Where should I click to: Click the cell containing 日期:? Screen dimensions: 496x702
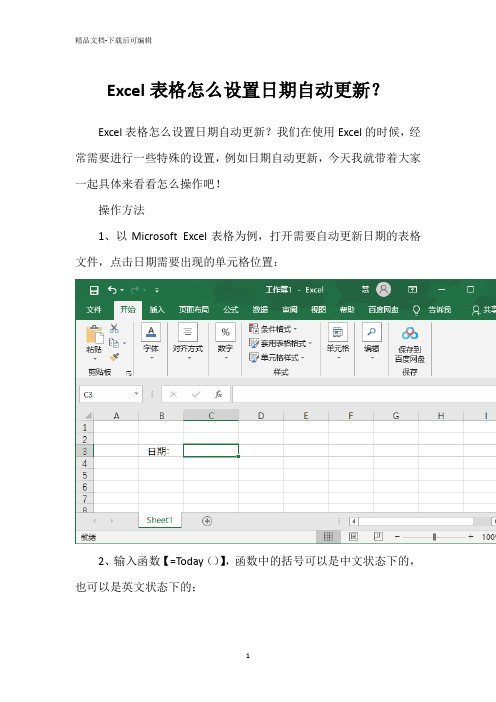161,451
